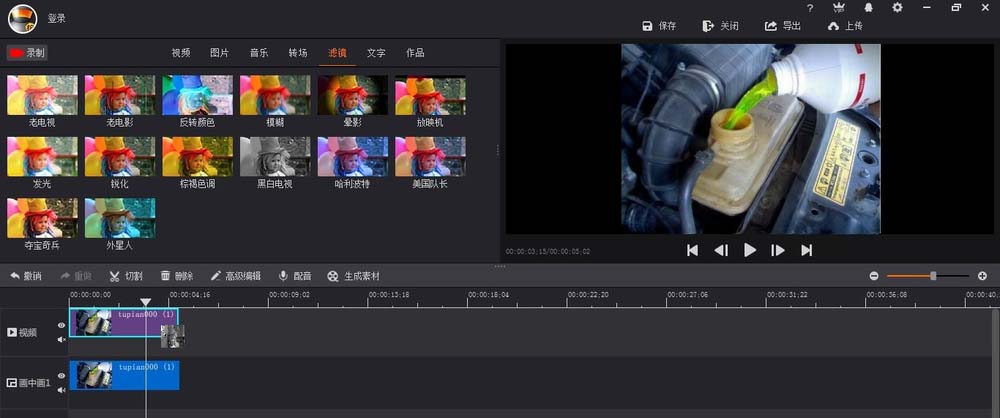The height and width of the screenshot is (418, 1000).
Task: Pick the 晕影 vignette filter
Action: point(353,95)
